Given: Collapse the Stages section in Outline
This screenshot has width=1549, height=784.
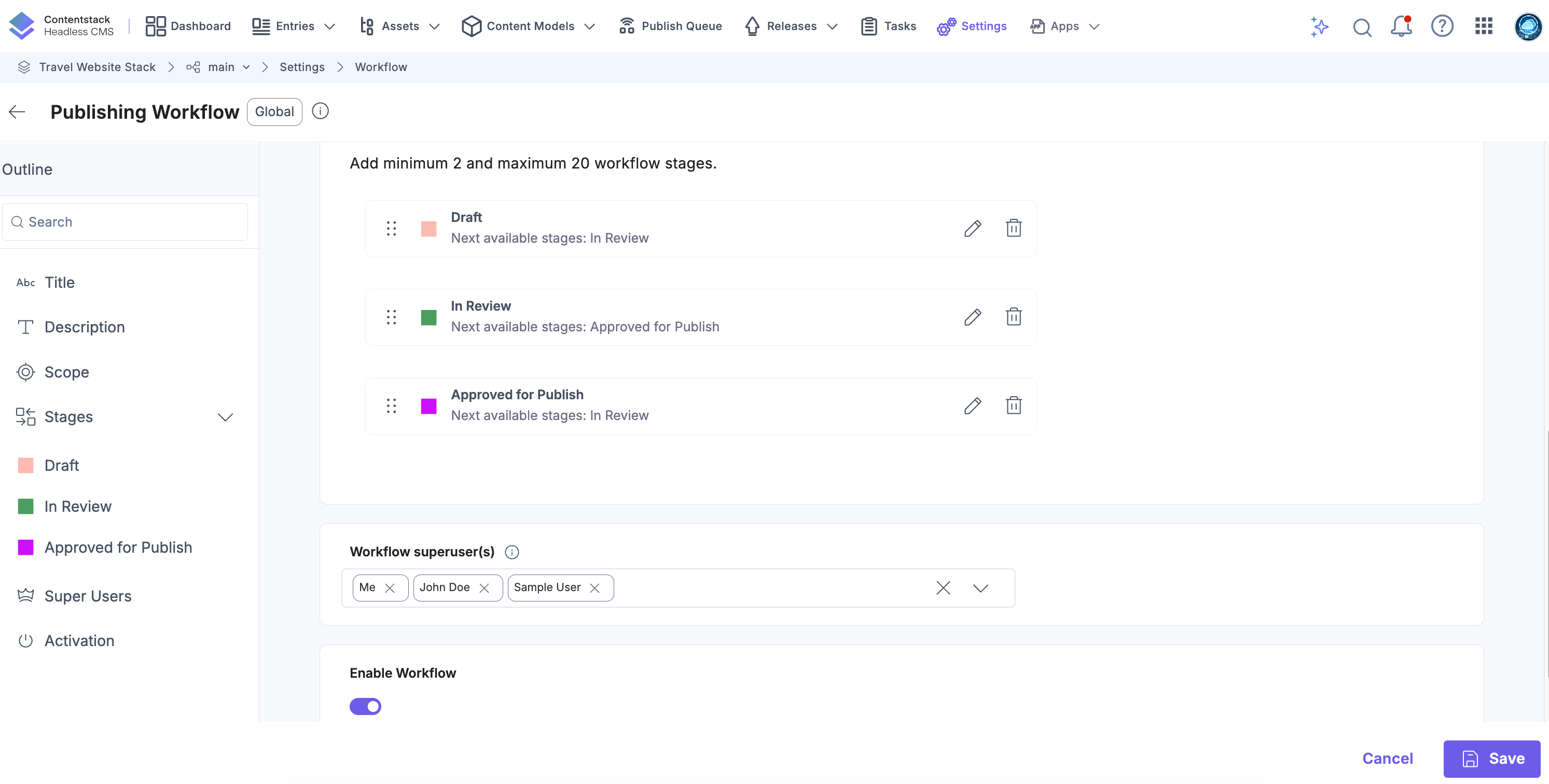Looking at the screenshot, I should pyautogui.click(x=225, y=417).
